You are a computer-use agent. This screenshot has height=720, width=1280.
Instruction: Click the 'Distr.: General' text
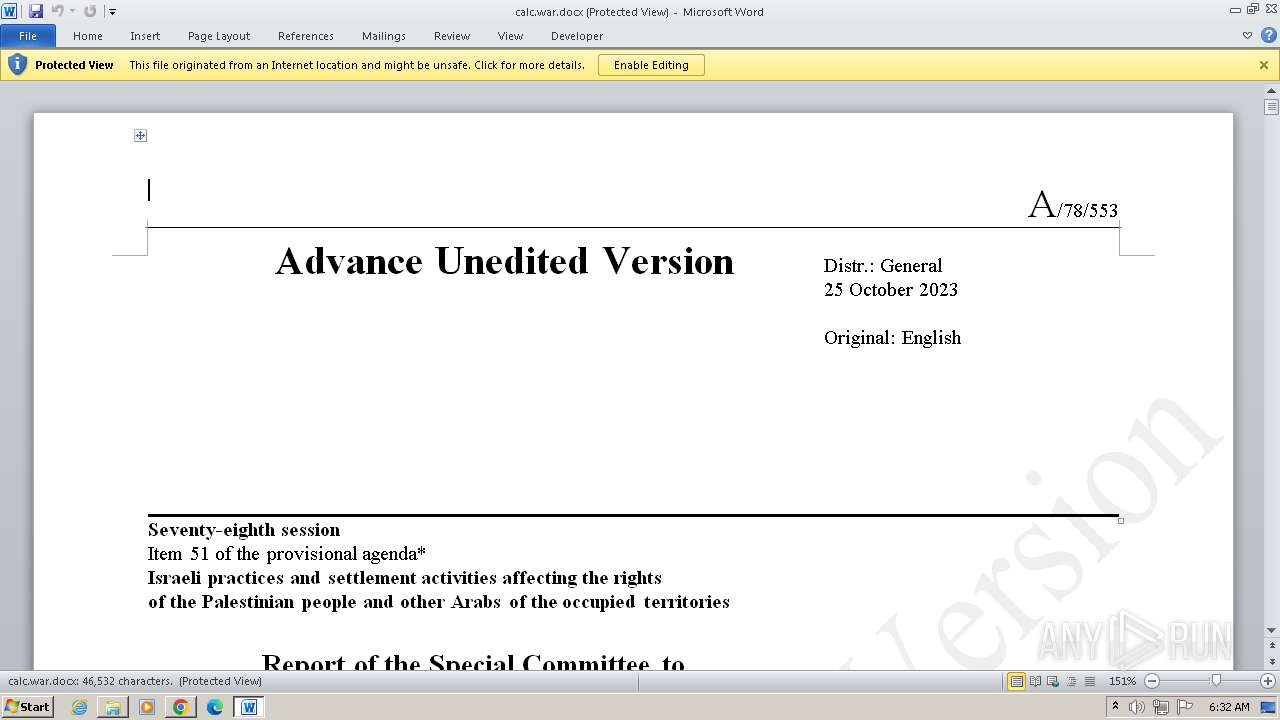coord(883,266)
